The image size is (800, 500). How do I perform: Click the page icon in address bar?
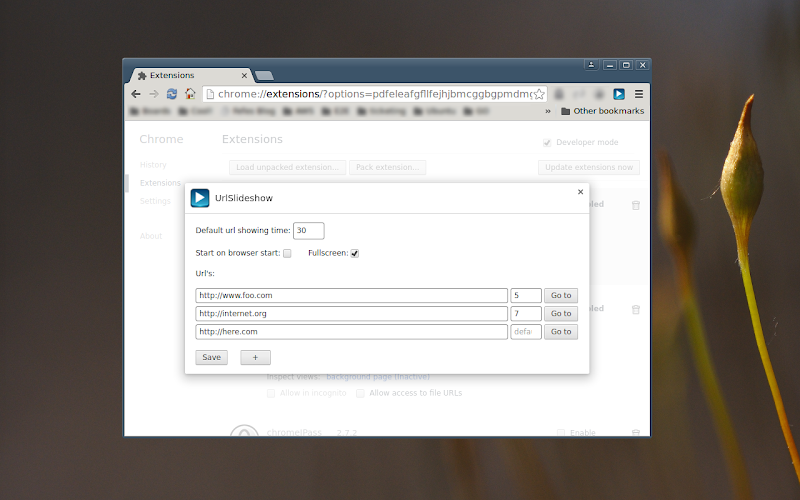(x=209, y=94)
